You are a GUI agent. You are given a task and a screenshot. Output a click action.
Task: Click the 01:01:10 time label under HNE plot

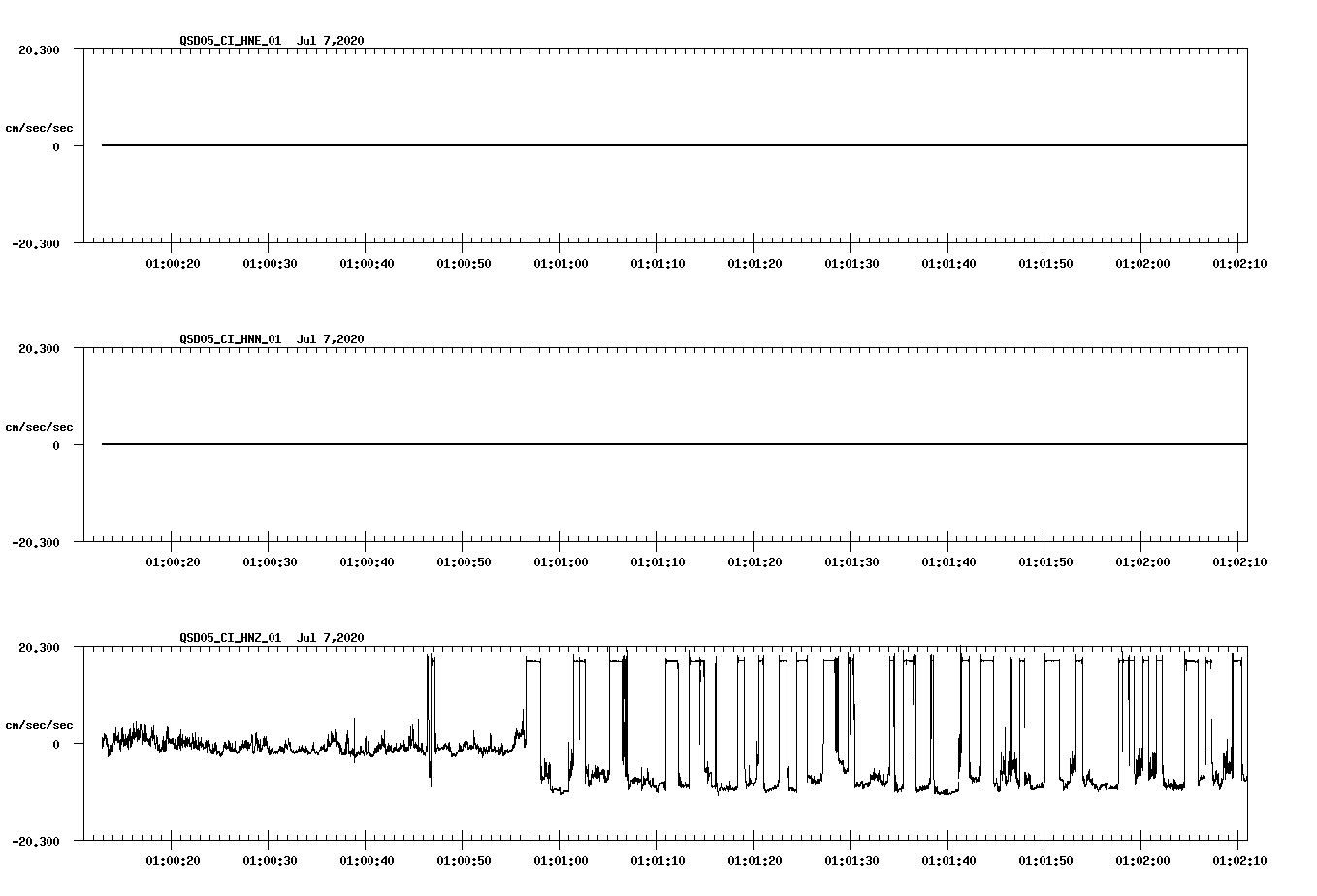658,263
